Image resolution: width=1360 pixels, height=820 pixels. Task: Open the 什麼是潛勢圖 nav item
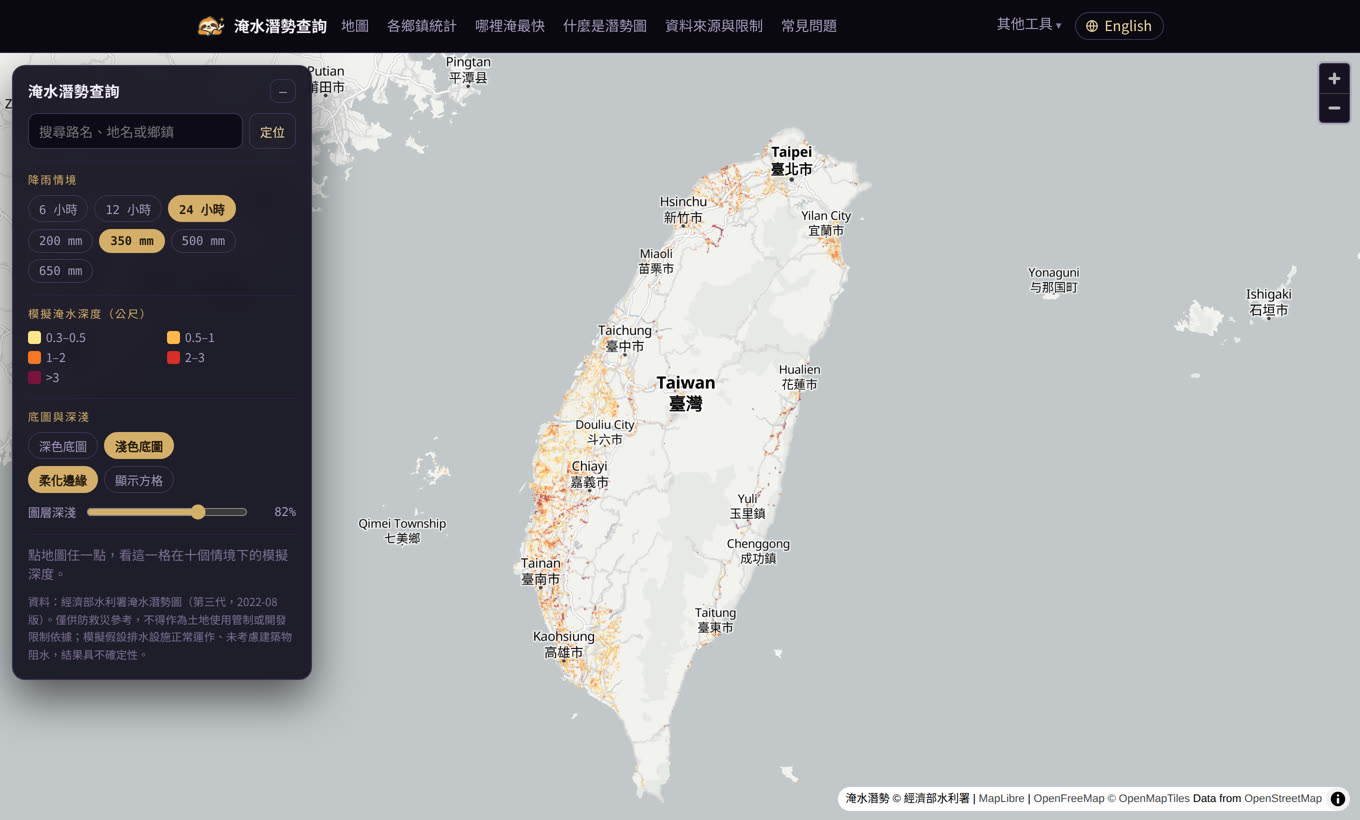point(605,26)
